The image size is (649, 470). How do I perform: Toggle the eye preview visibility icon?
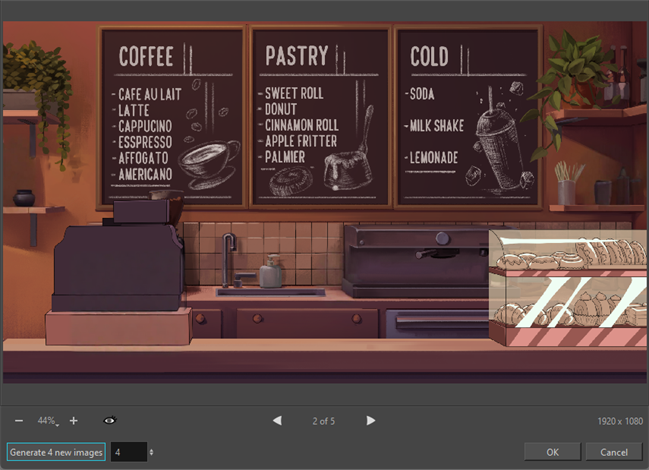pyautogui.click(x=109, y=421)
